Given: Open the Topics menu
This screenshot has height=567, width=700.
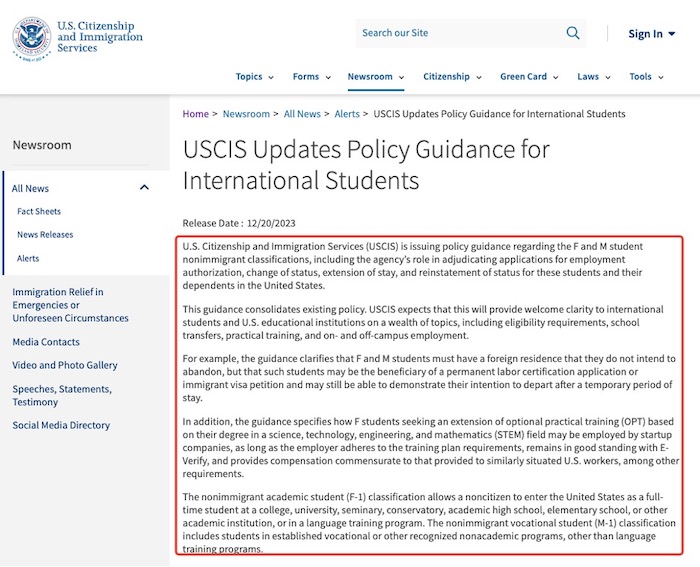Looking at the screenshot, I should pyautogui.click(x=254, y=77).
